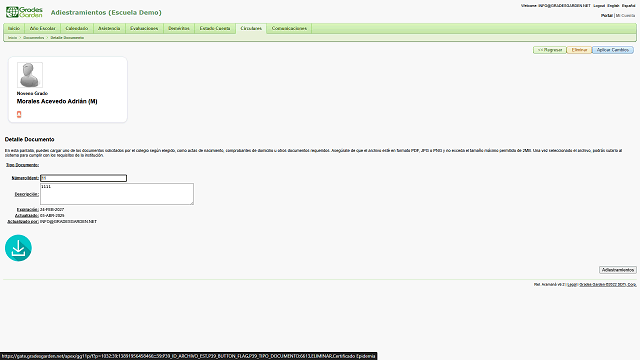This screenshot has height=360, width=640.
Task: Focus the Número/Ident input field
Action: pos(83,178)
